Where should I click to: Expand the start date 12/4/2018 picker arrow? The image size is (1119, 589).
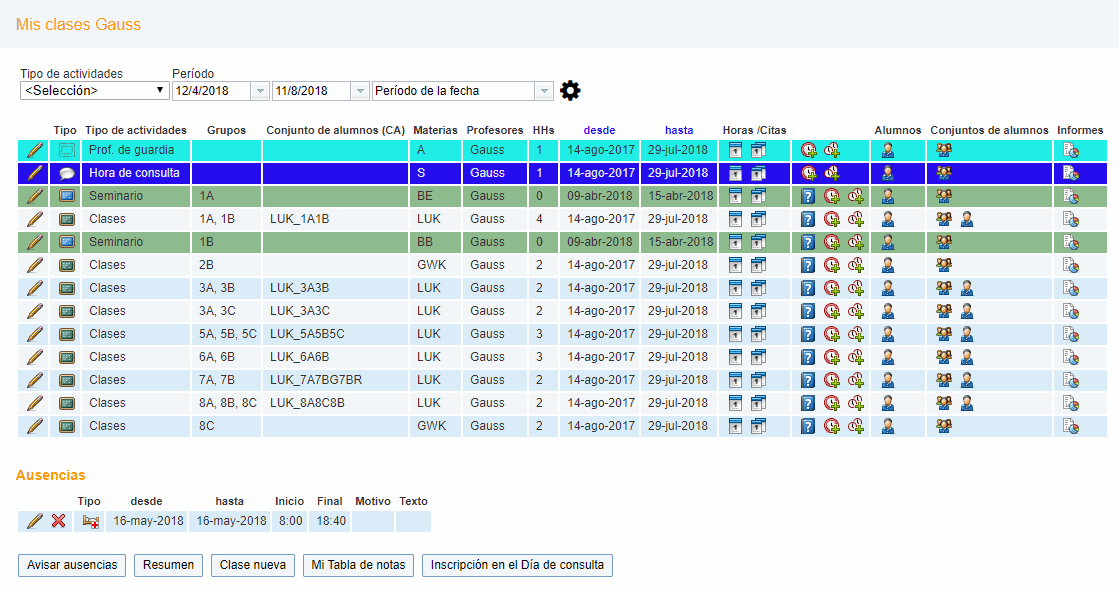pyautogui.click(x=260, y=91)
